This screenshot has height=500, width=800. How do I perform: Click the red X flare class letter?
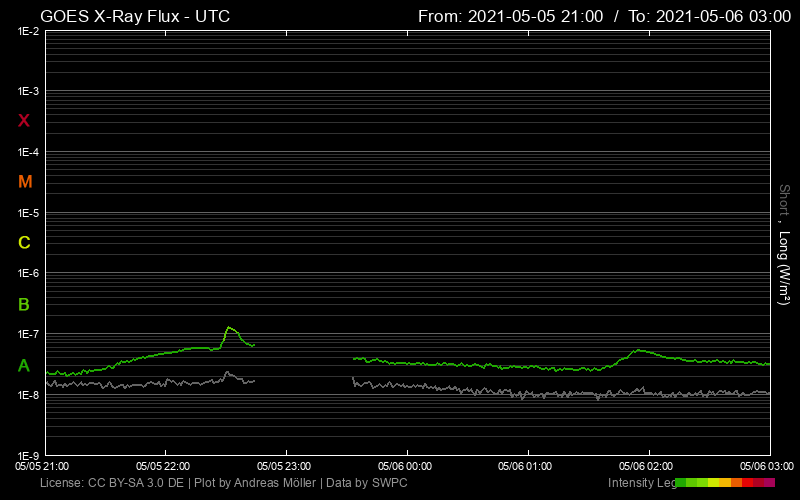pyautogui.click(x=23, y=120)
